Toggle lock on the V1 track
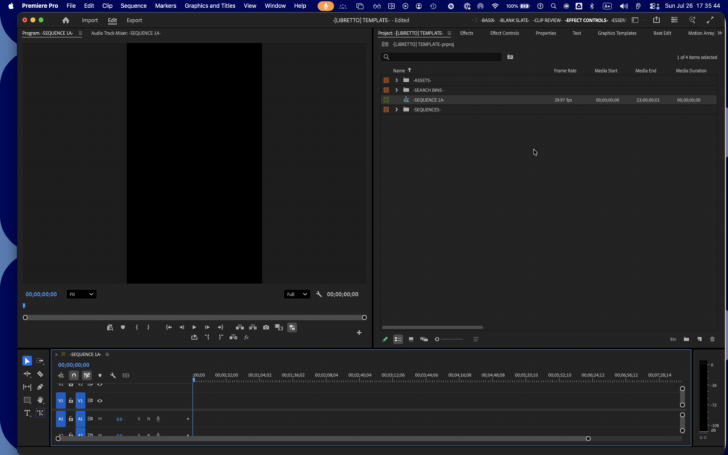Image resolution: width=728 pixels, height=455 pixels. pyautogui.click(x=71, y=401)
